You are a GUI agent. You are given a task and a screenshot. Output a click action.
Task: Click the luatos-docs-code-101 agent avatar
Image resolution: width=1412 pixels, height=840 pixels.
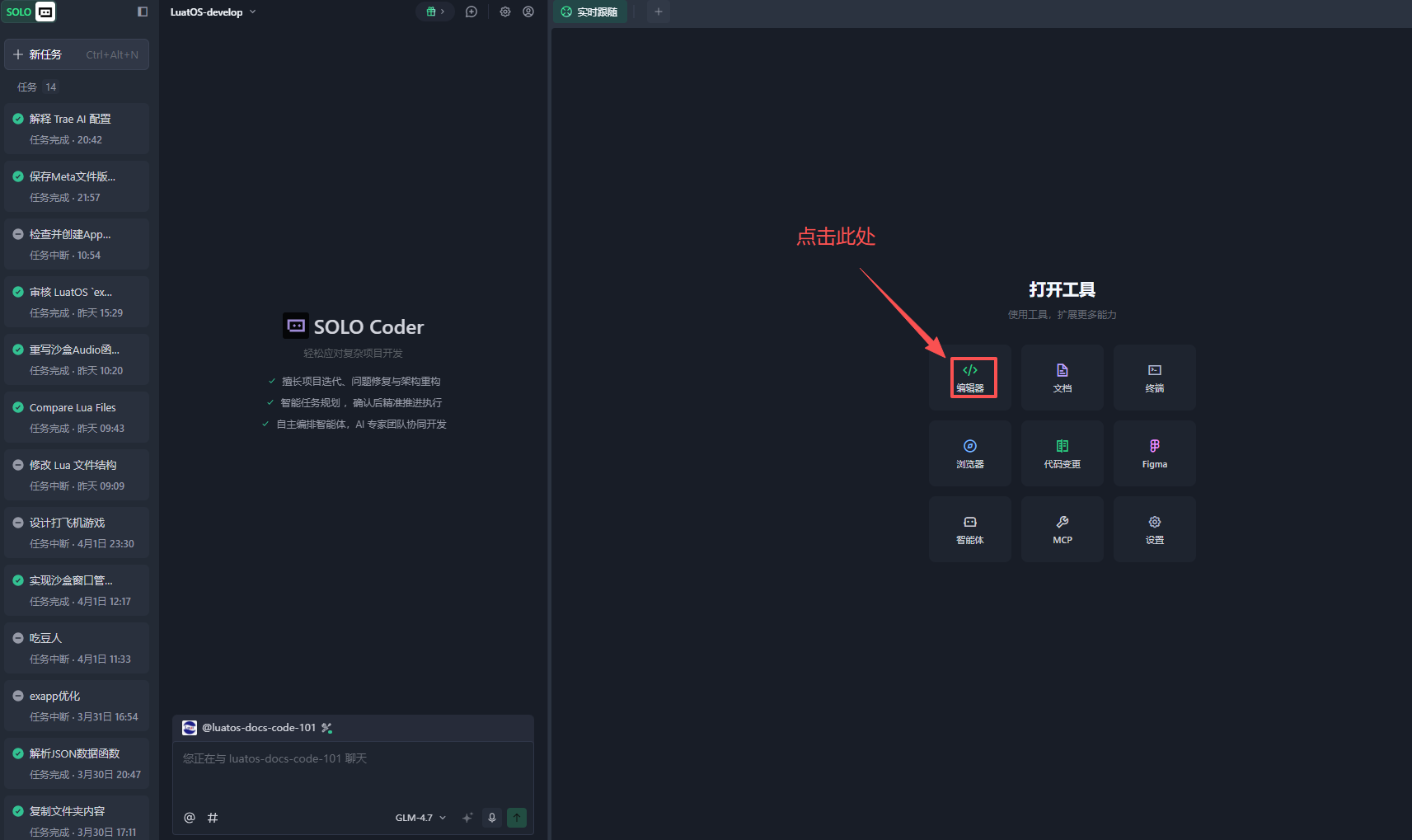pos(190,728)
